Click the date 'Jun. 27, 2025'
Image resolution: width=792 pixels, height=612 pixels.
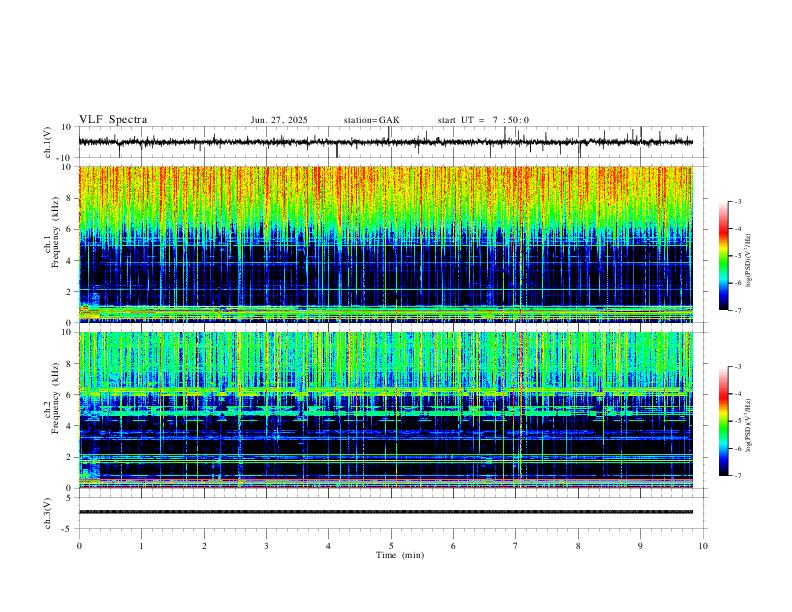279,120
